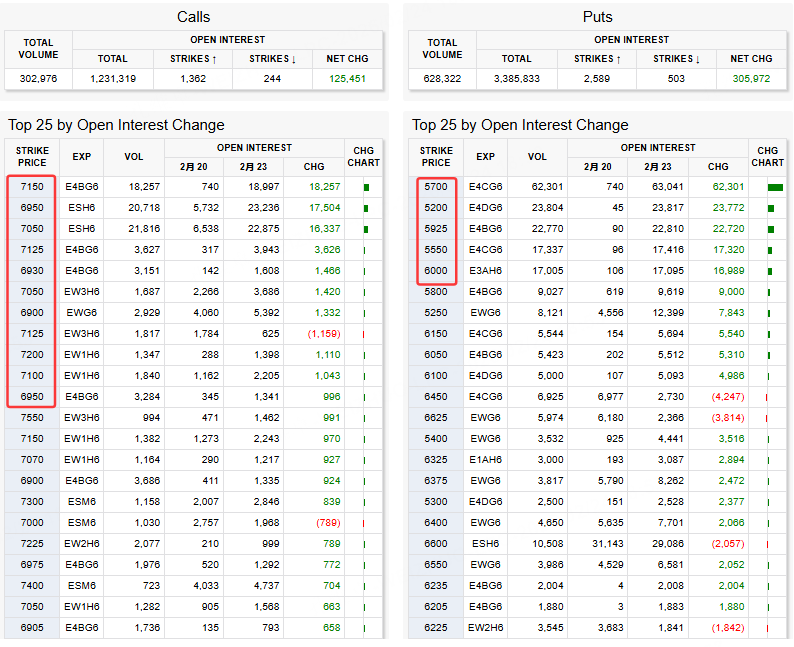Click the green chart bar for Puts 5700 strike
The image size is (794, 647).
coord(775,187)
